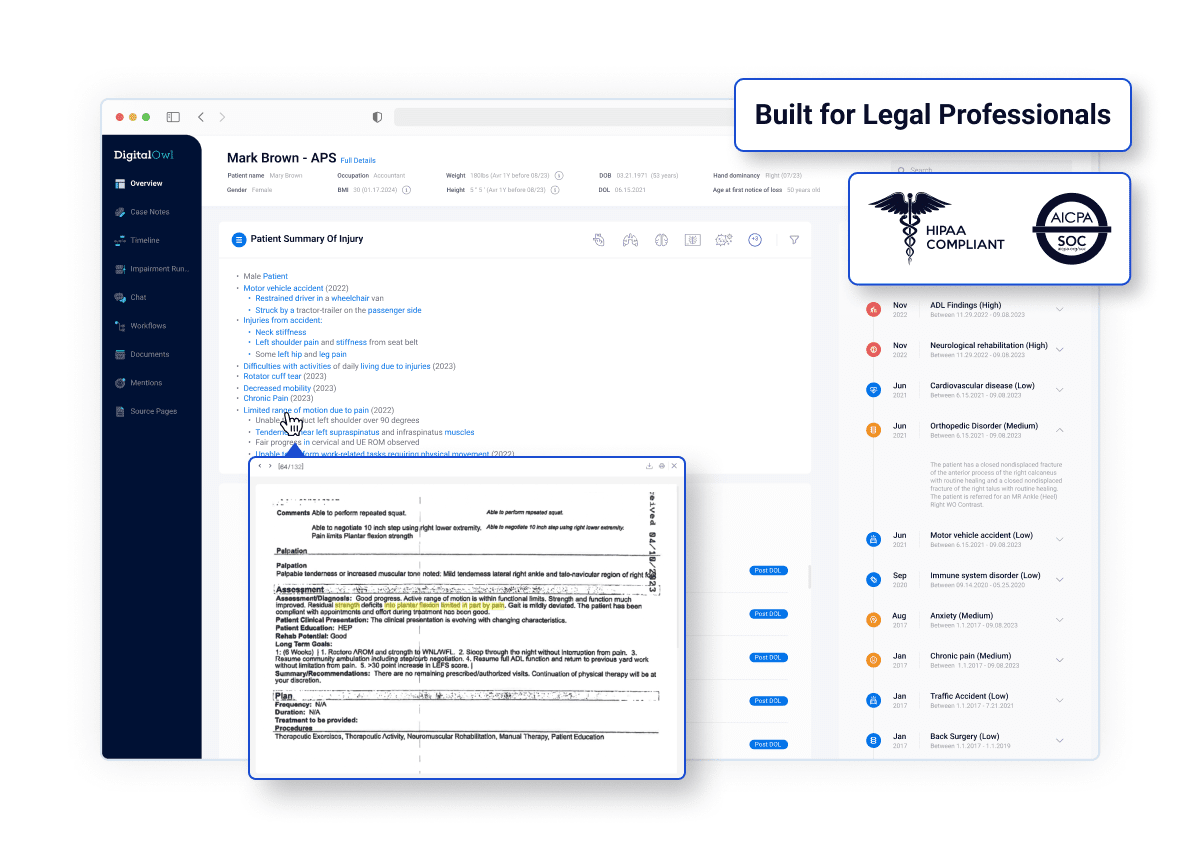This screenshot has width=1200, height=860.
Task: Click a Post DOL tag on the document
Action: (x=768, y=570)
